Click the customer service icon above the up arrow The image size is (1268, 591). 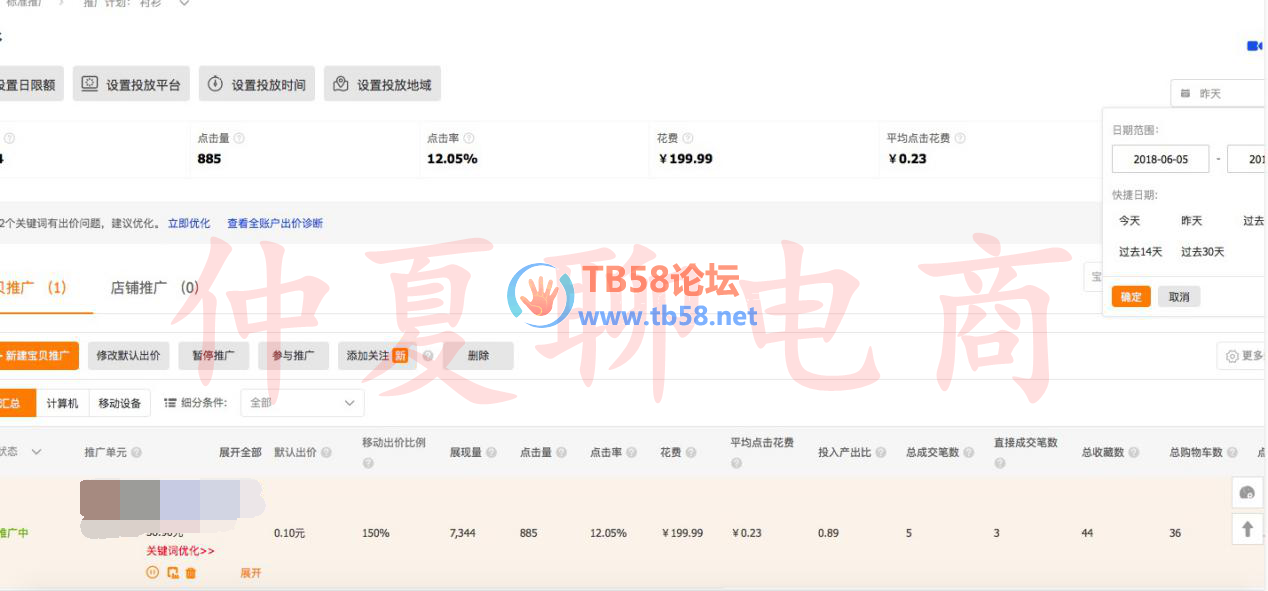(1247, 492)
